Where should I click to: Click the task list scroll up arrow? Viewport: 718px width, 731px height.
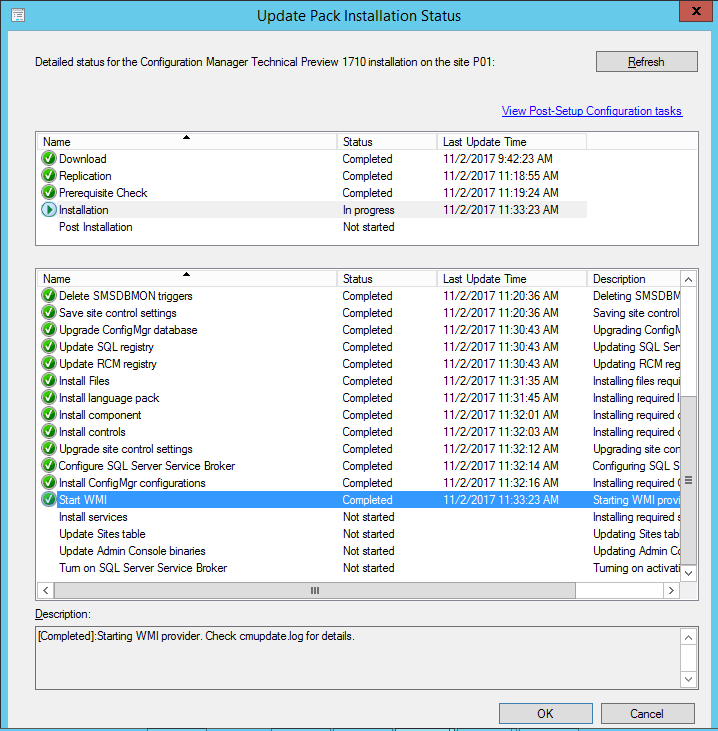pos(688,280)
